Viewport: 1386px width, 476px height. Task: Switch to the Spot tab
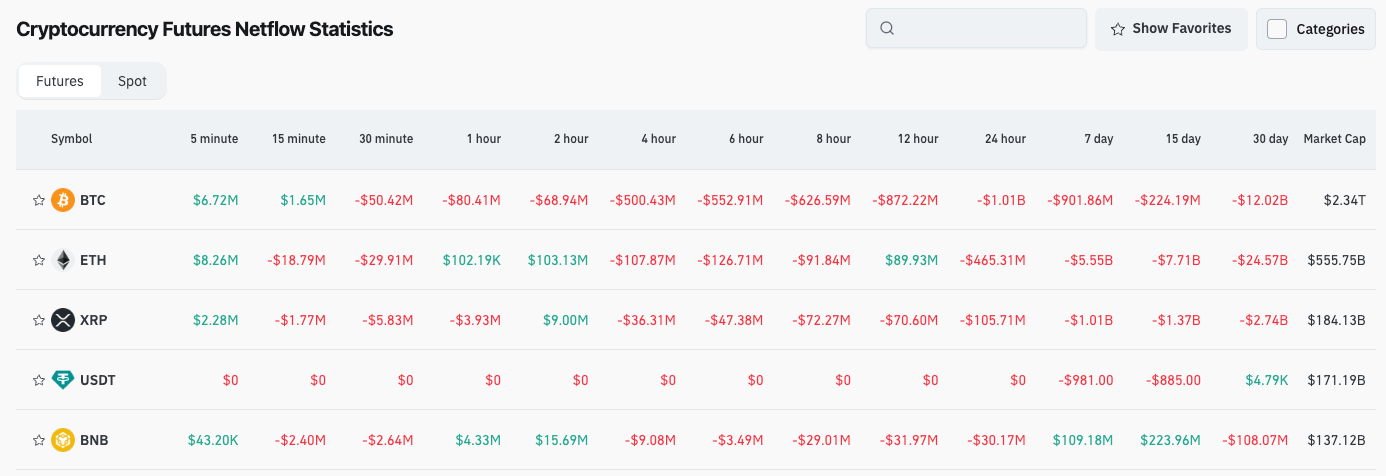pos(132,81)
